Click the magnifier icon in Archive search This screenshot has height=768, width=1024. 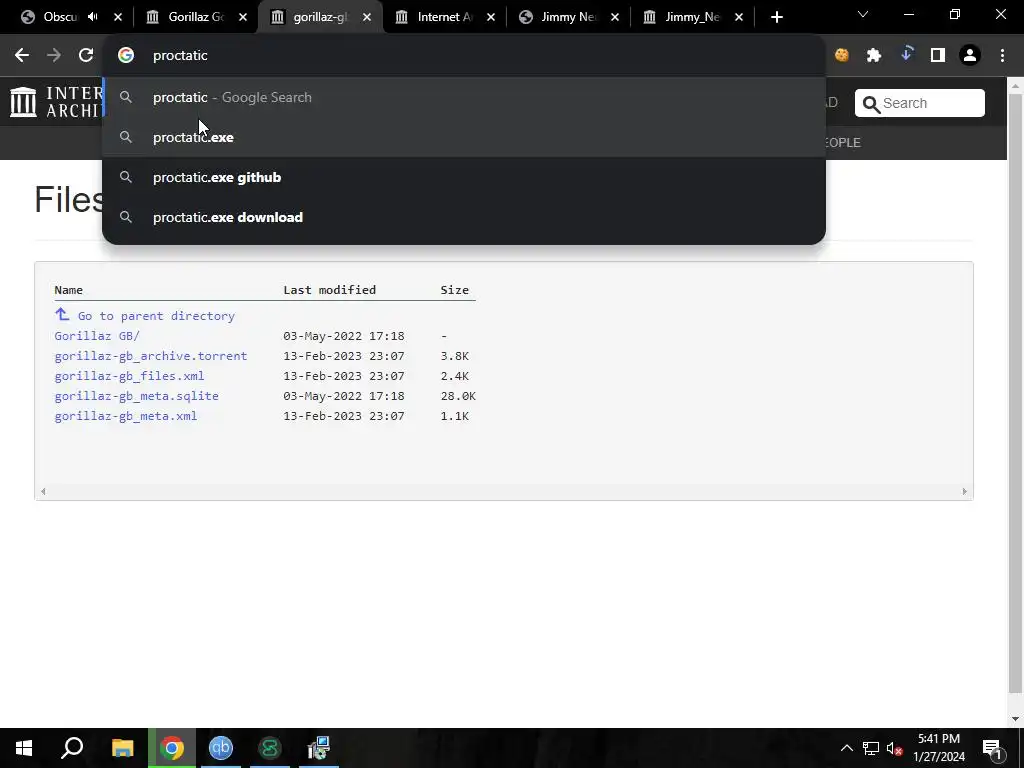click(x=871, y=104)
